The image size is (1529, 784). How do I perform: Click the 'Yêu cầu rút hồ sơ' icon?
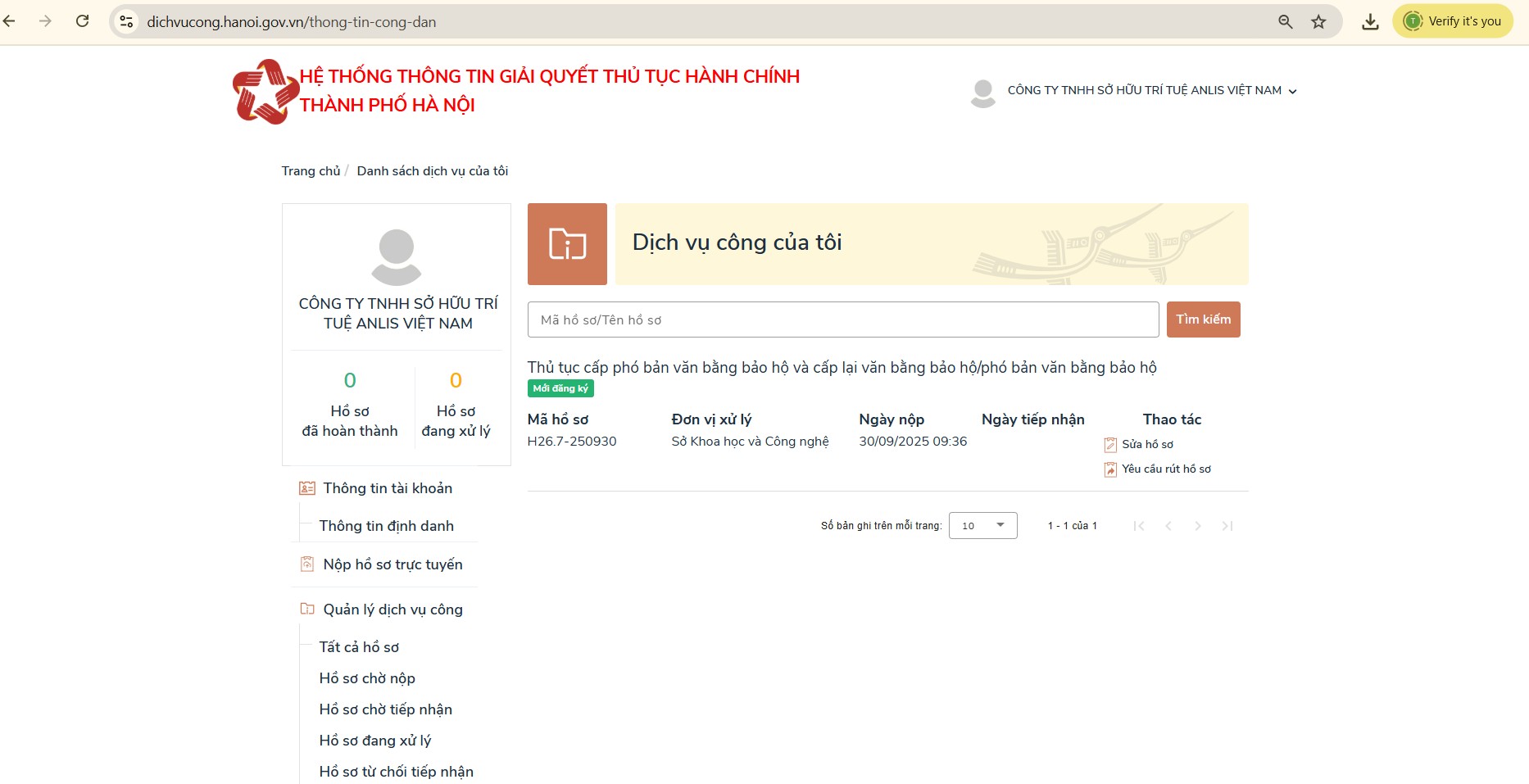(x=1110, y=469)
